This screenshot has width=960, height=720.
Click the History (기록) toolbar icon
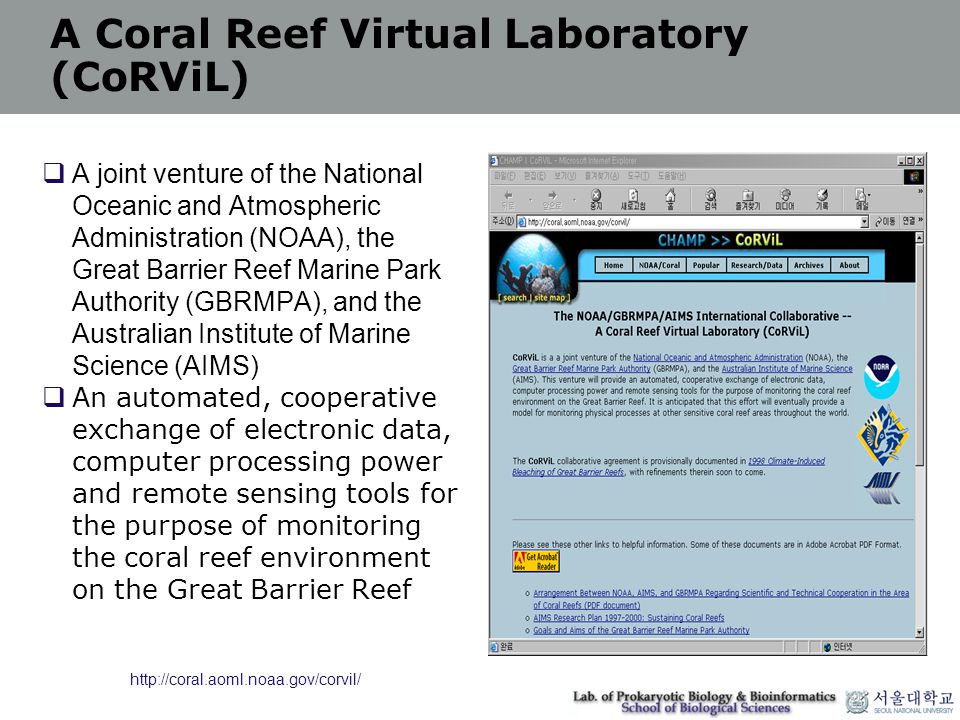pyautogui.click(x=822, y=199)
